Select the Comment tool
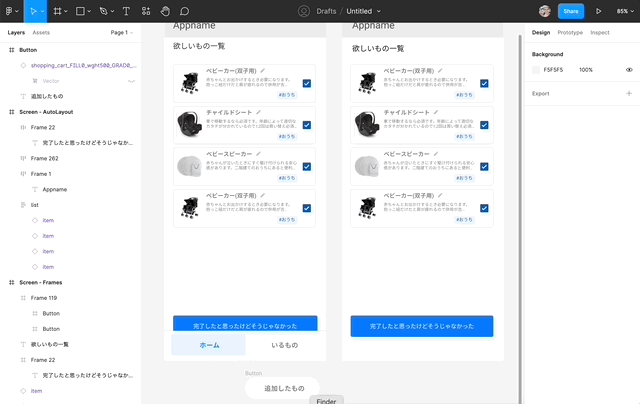 184,11
